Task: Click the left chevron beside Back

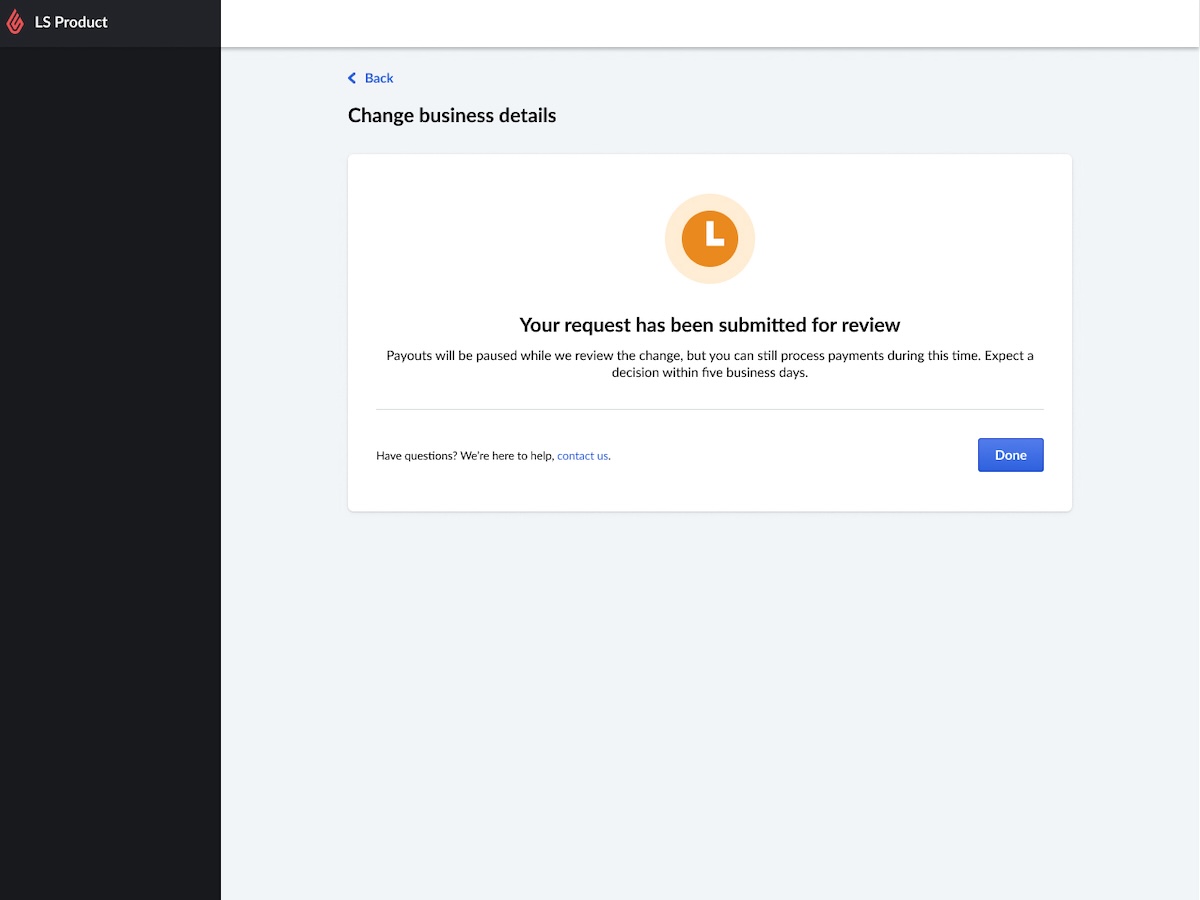Action: click(x=352, y=78)
